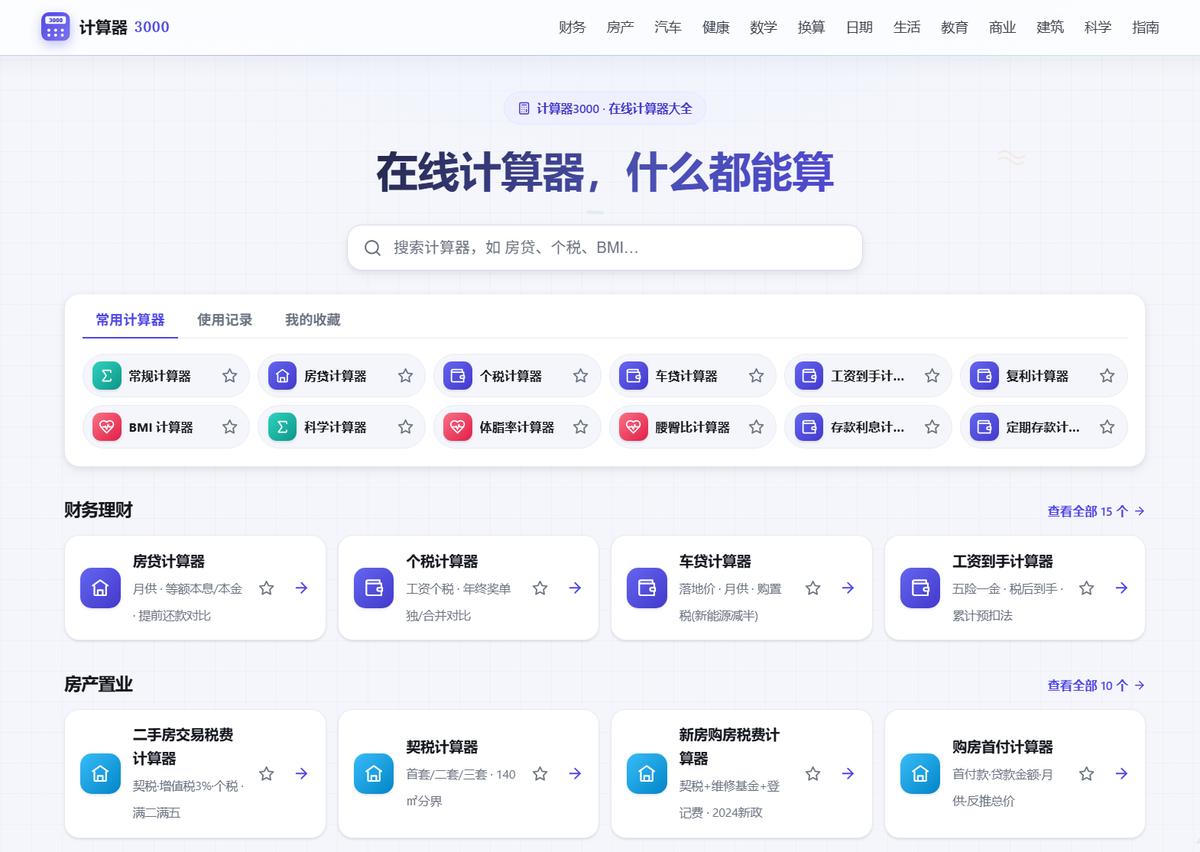The width and height of the screenshot is (1200, 852).
Task: Star the BMI 计算器 chip
Action: coord(230,427)
